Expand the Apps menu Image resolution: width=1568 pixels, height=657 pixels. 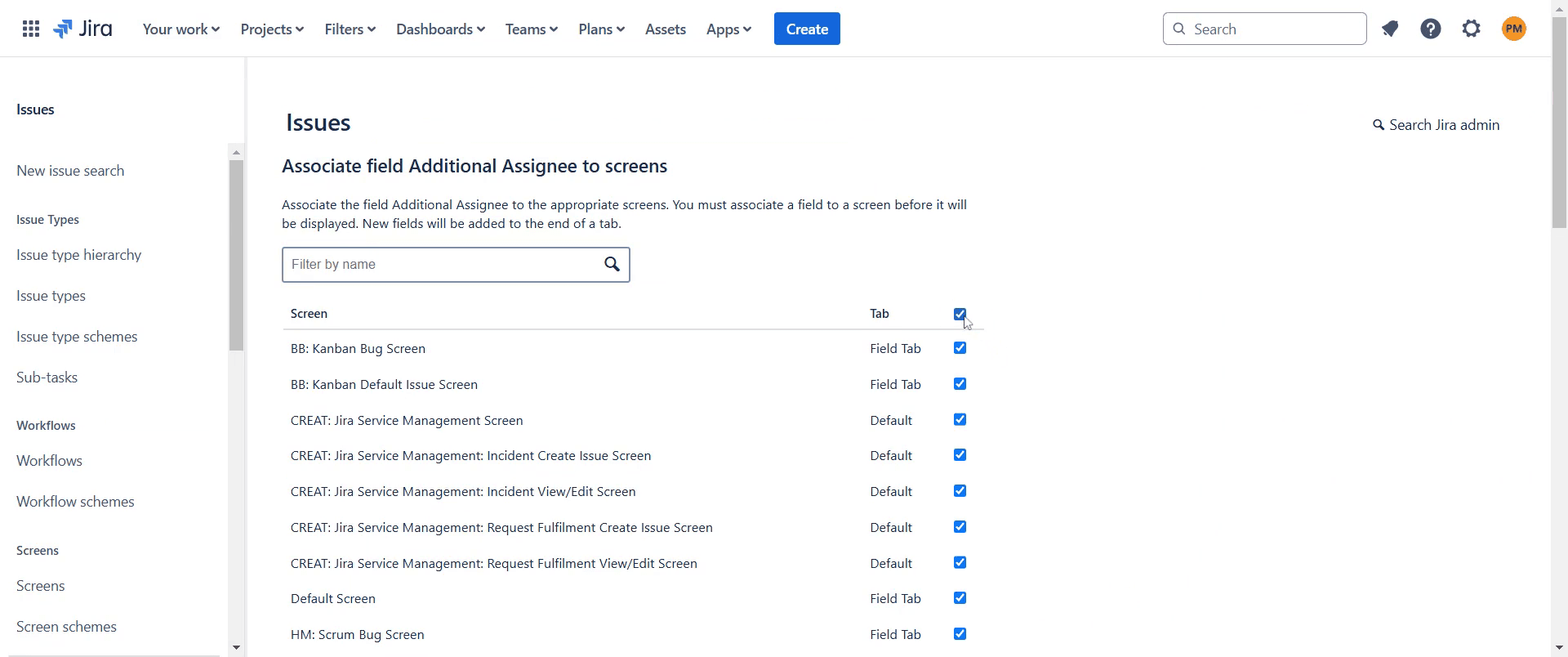pos(728,29)
